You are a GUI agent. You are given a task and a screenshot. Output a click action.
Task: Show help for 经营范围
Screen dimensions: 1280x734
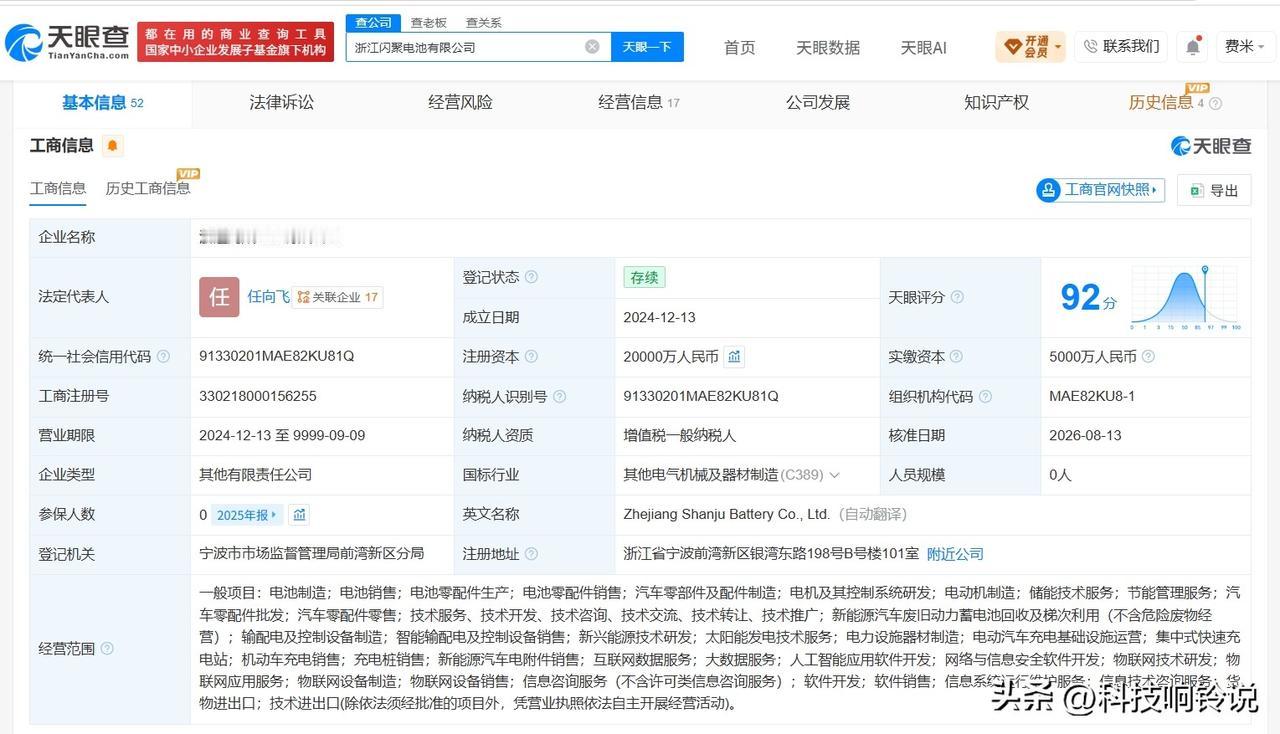coord(107,649)
